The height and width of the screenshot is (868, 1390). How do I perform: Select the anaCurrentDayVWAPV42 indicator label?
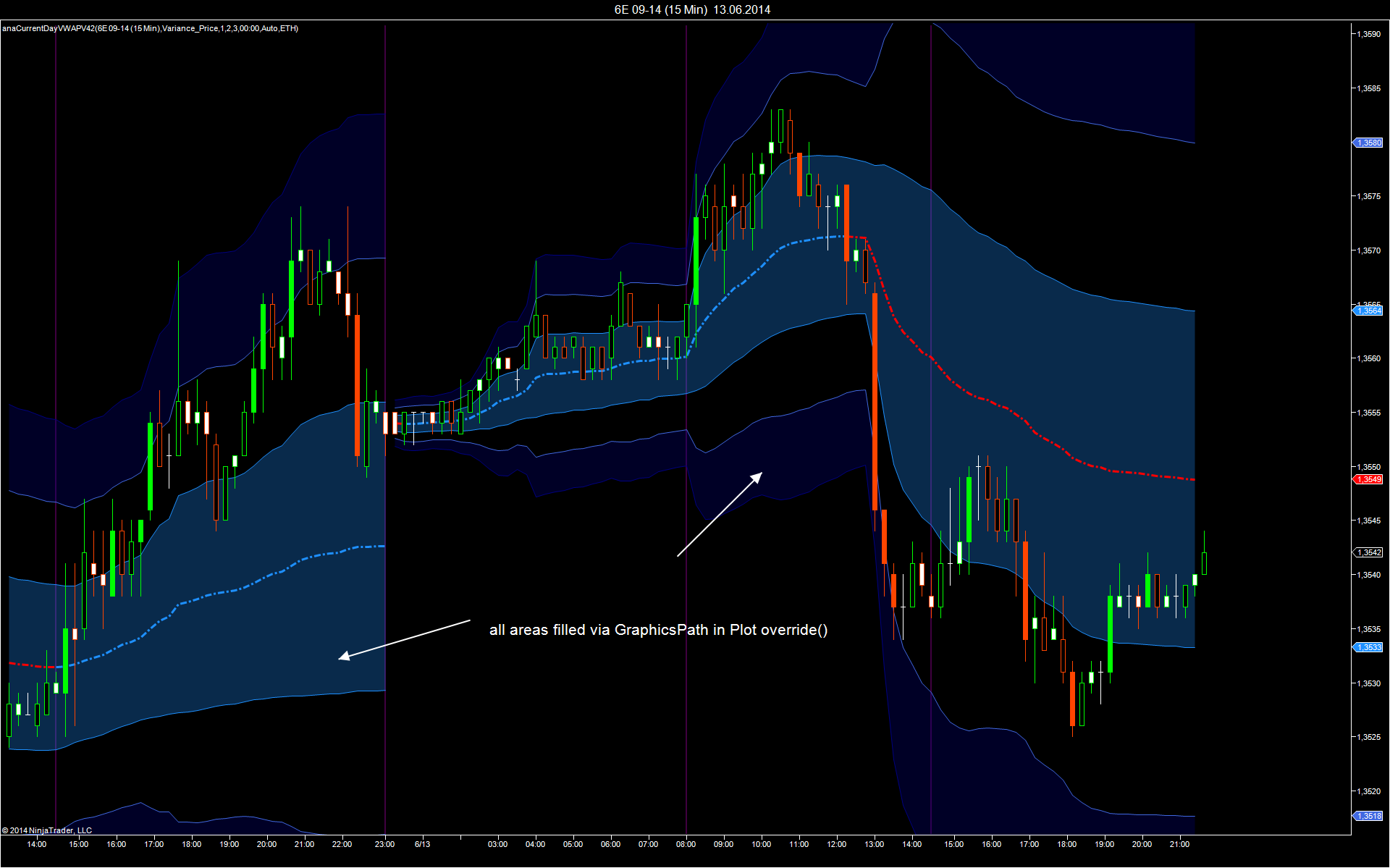click(x=150, y=28)
